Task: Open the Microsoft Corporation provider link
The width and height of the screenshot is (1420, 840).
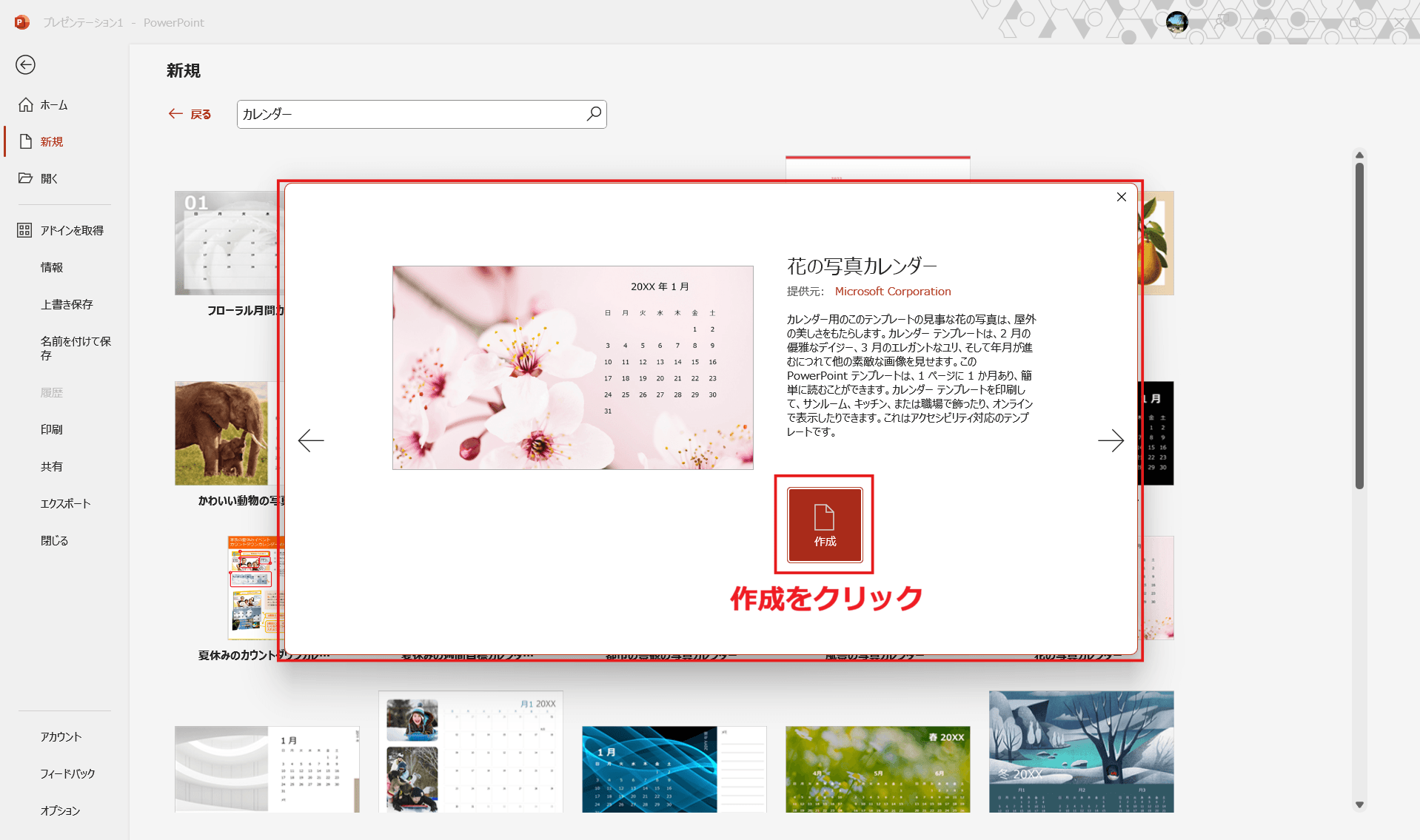Action: tap(893, 291)
